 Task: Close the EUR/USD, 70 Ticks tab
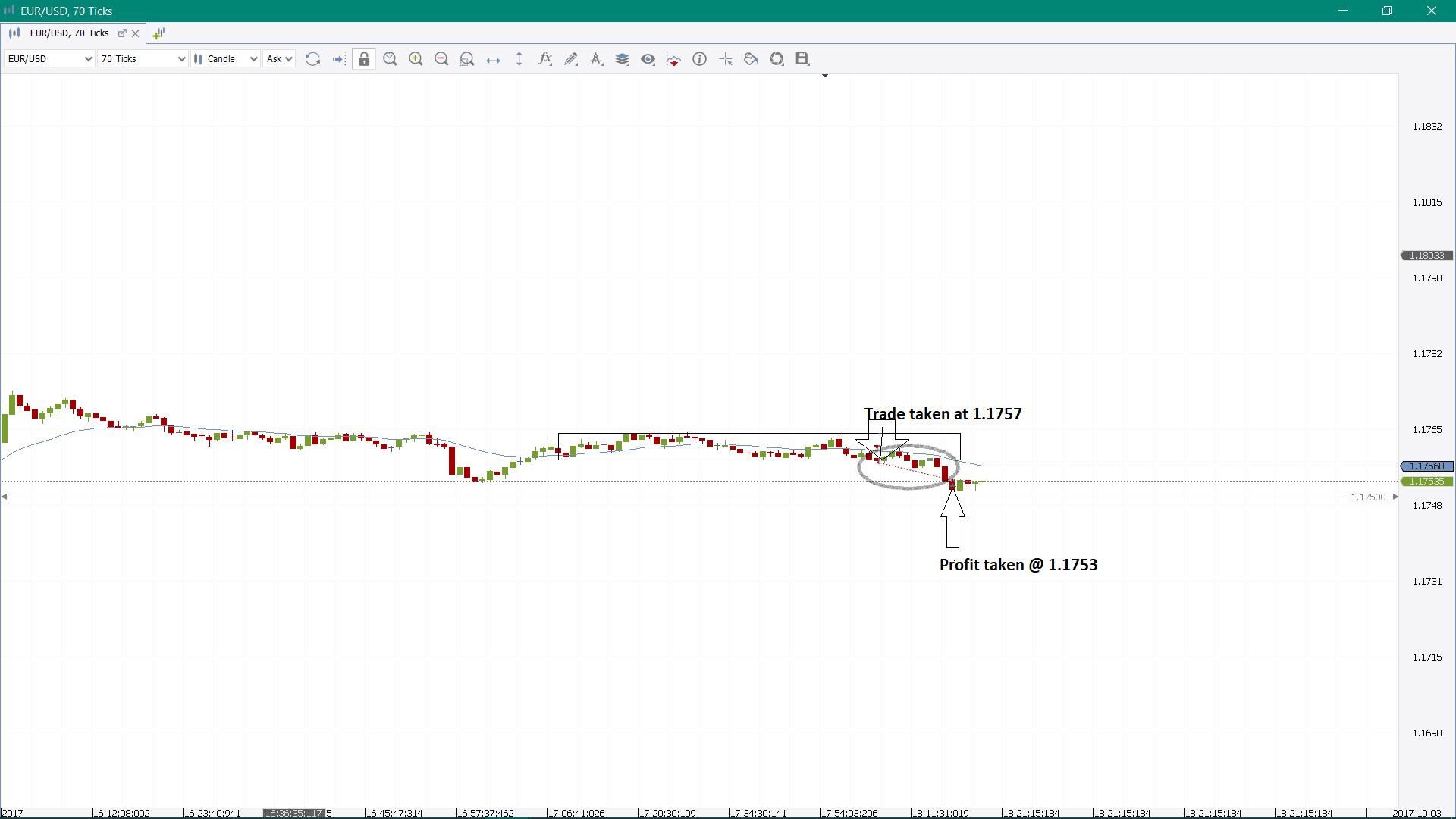point(136,33)
